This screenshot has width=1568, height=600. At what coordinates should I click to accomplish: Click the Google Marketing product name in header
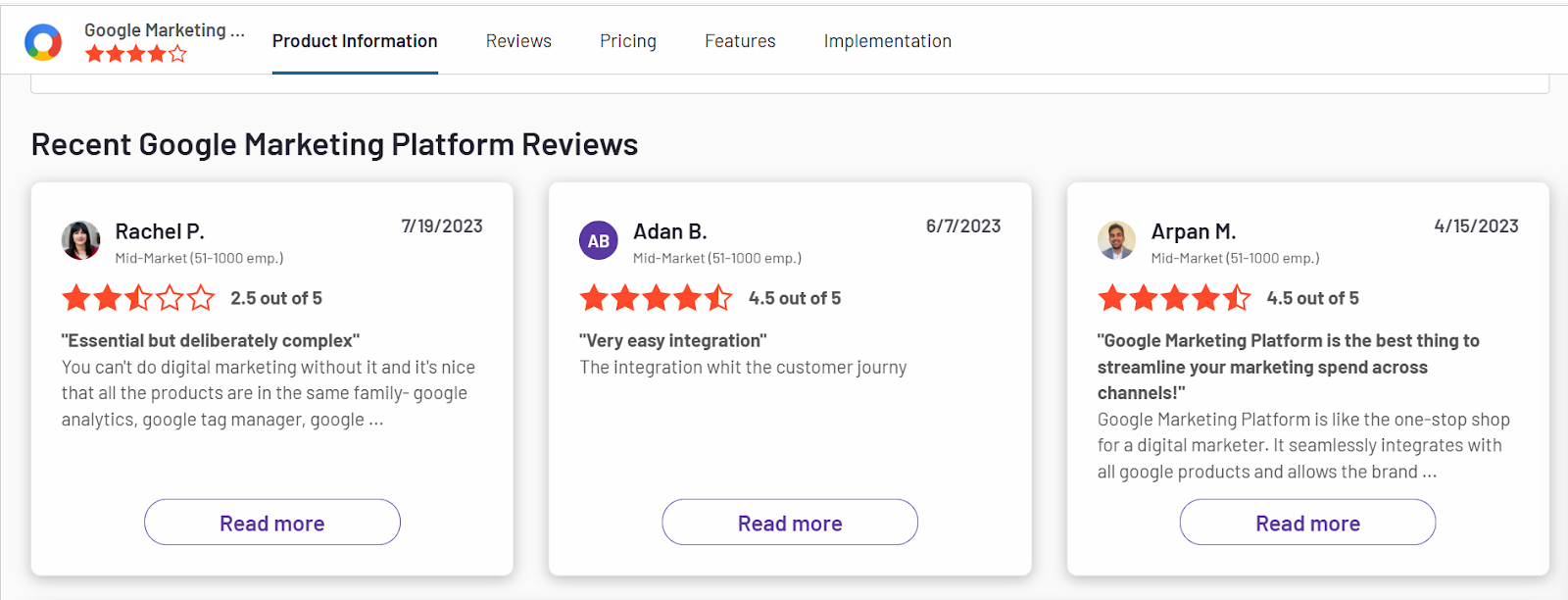[x=165, y=30]
